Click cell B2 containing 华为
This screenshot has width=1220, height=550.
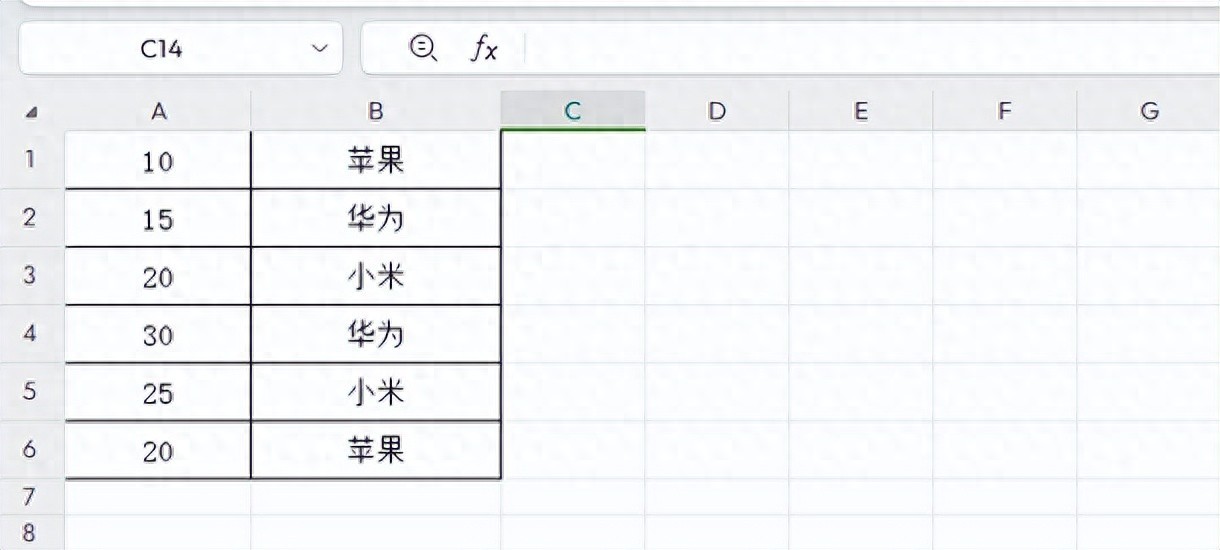tap(376, 218)
